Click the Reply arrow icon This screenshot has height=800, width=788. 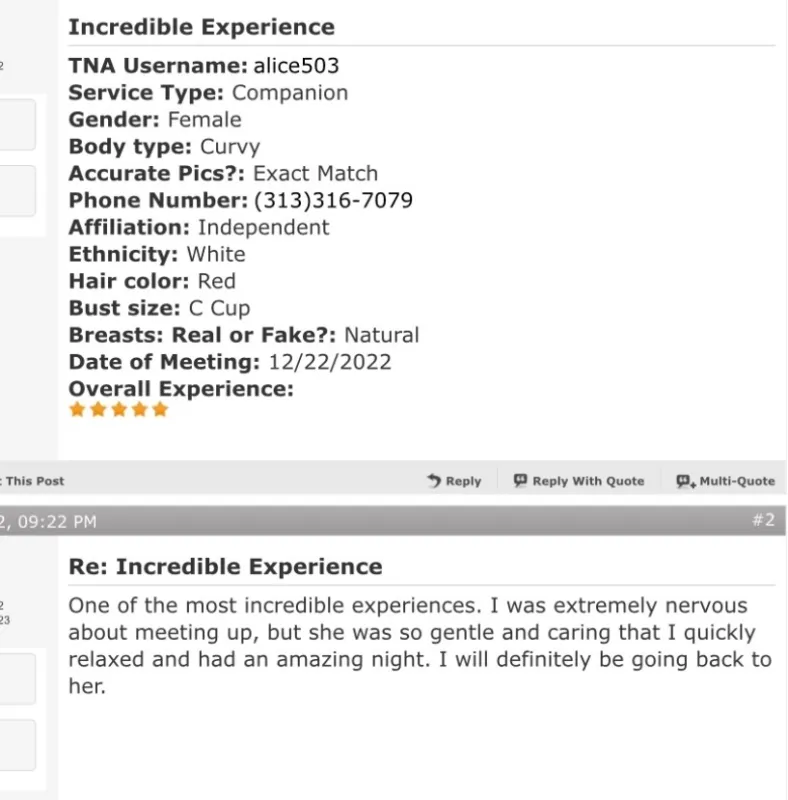tap(434, 481)
